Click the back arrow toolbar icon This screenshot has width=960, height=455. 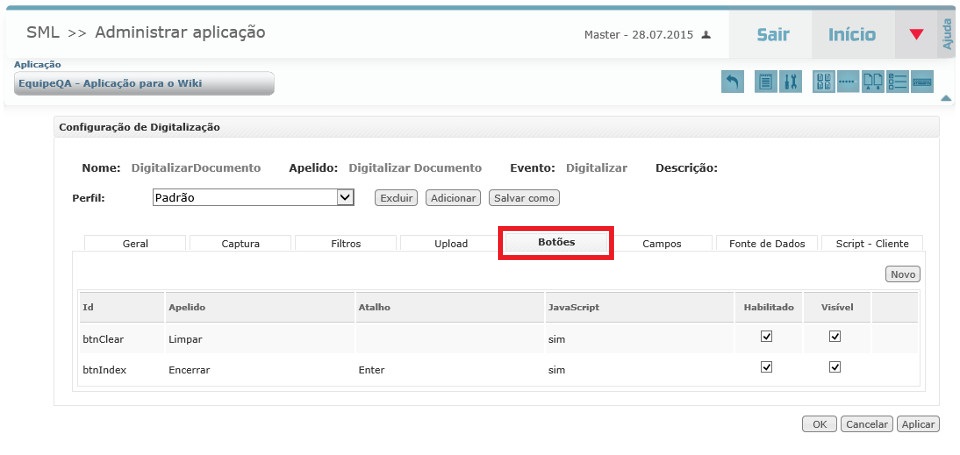pyautogui.click(x=733, y=83)
